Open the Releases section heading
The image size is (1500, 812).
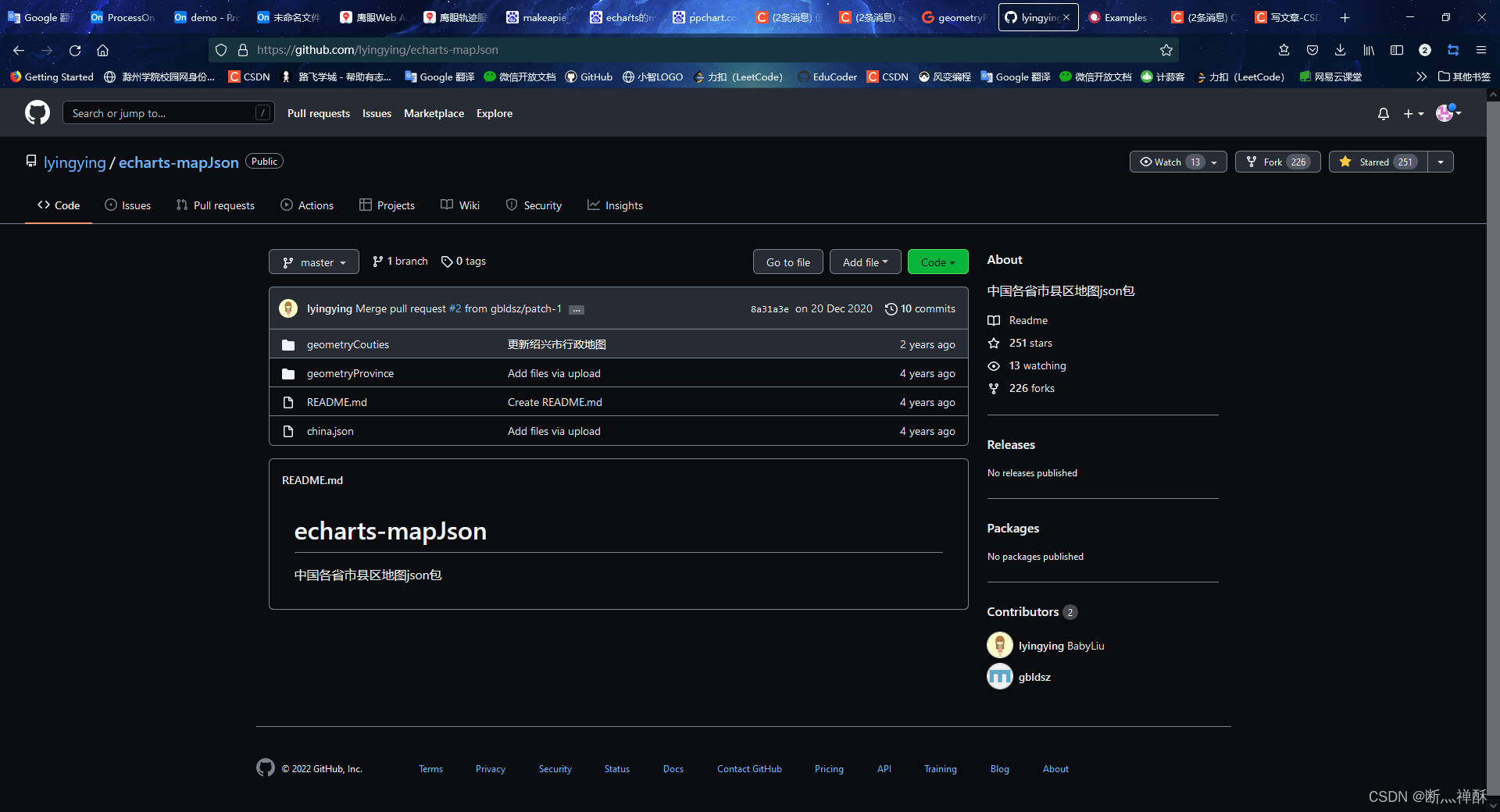pos(1011,444)
